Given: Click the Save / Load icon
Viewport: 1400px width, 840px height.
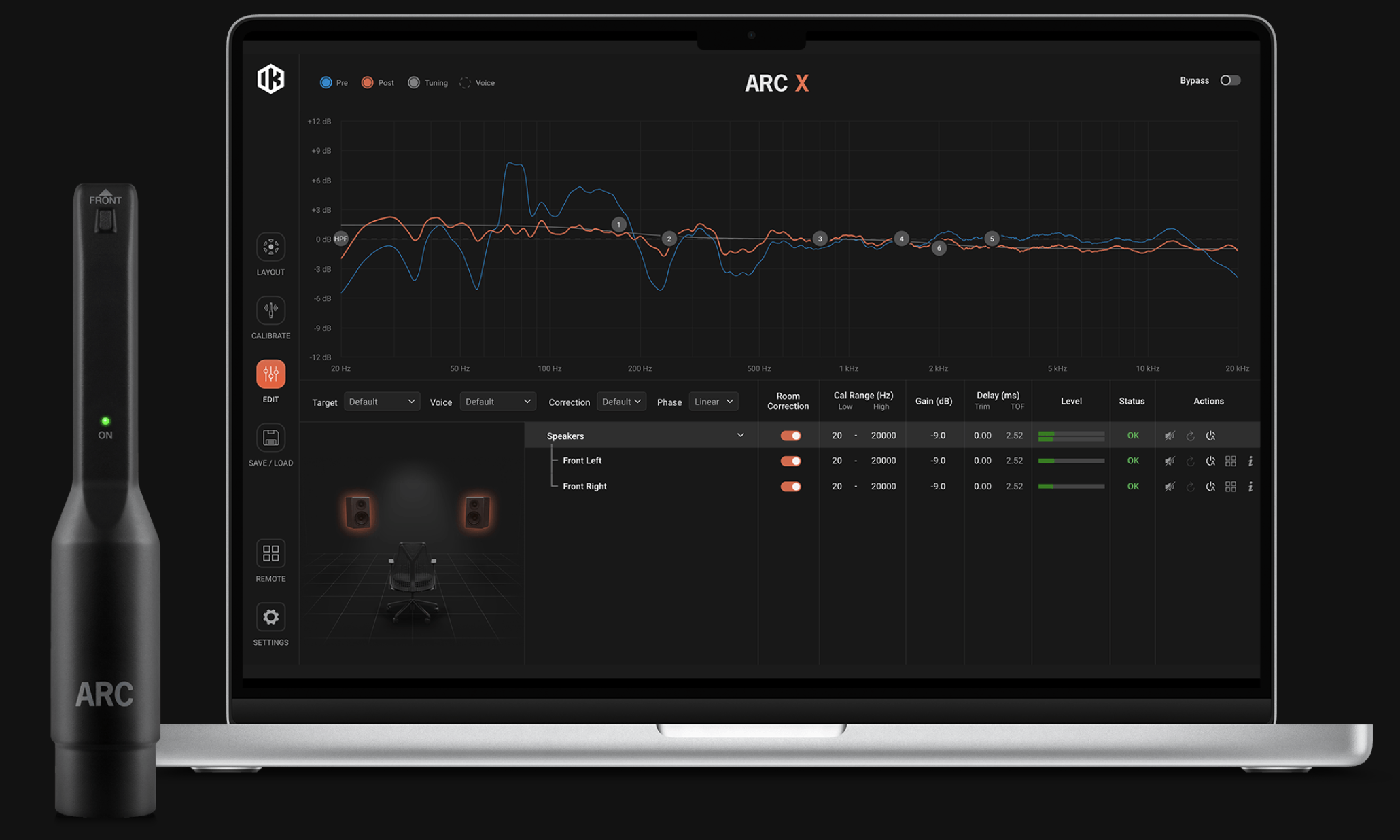Looking at the screenshot, I should [x=270, y=438].
